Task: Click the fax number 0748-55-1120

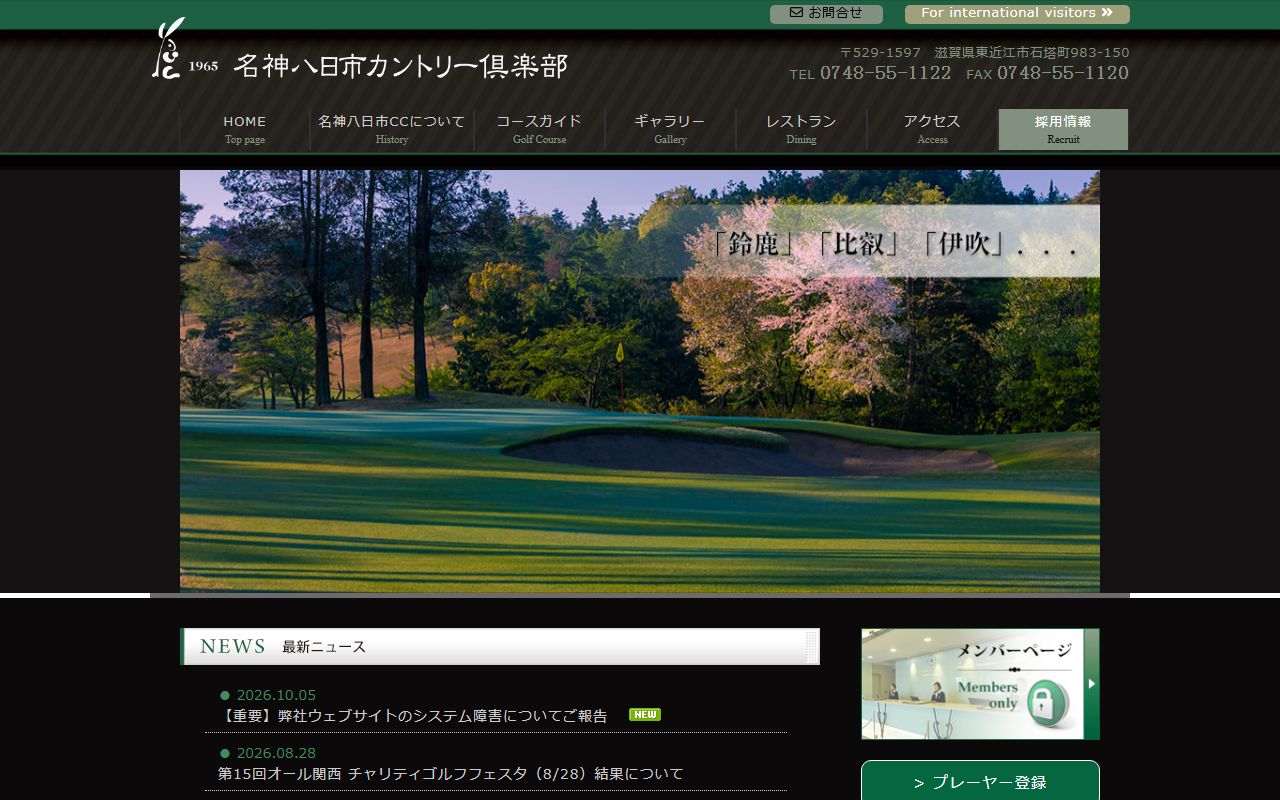Action: click(1063, 73)
